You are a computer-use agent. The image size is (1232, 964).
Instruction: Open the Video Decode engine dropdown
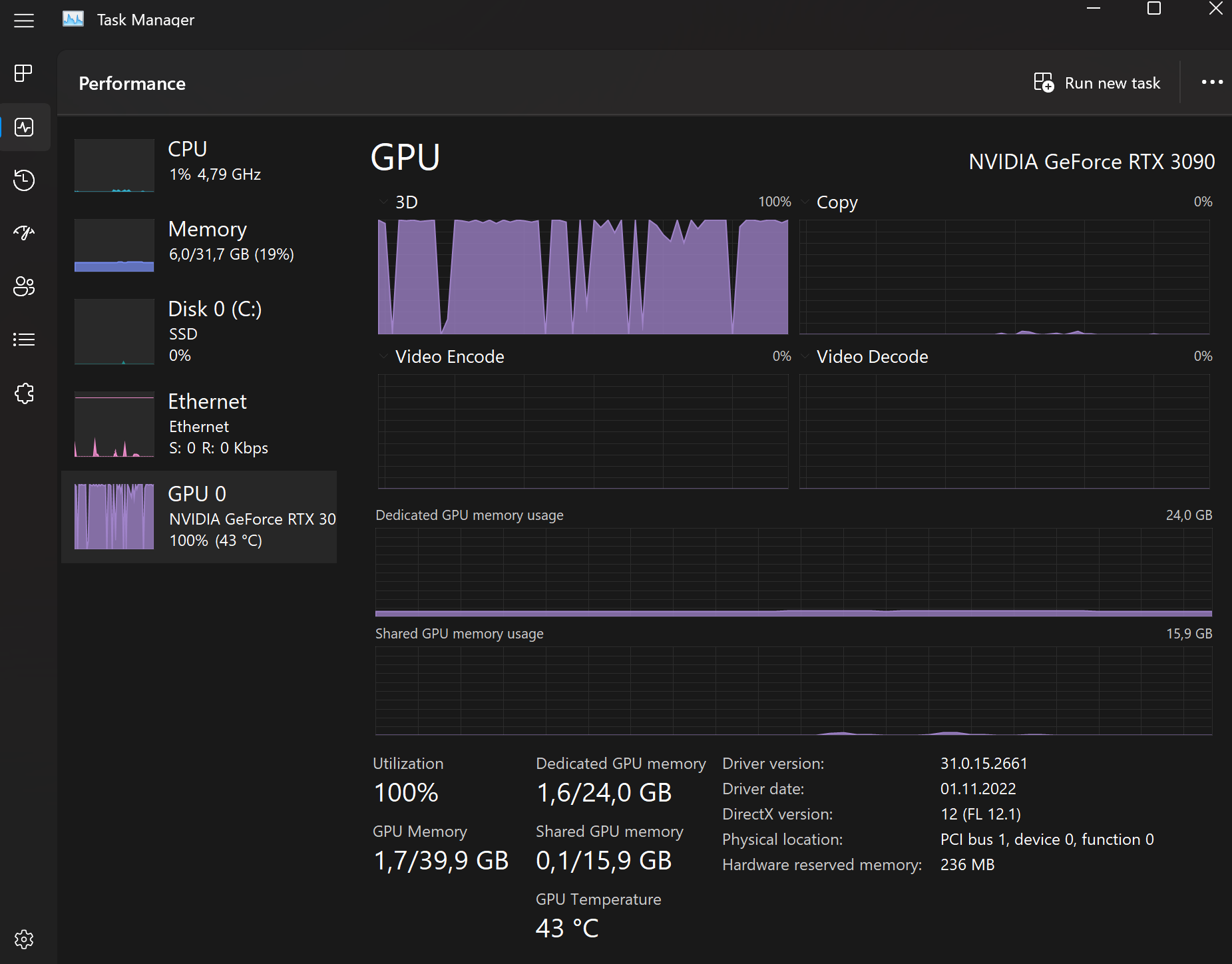tap(805, 356)
